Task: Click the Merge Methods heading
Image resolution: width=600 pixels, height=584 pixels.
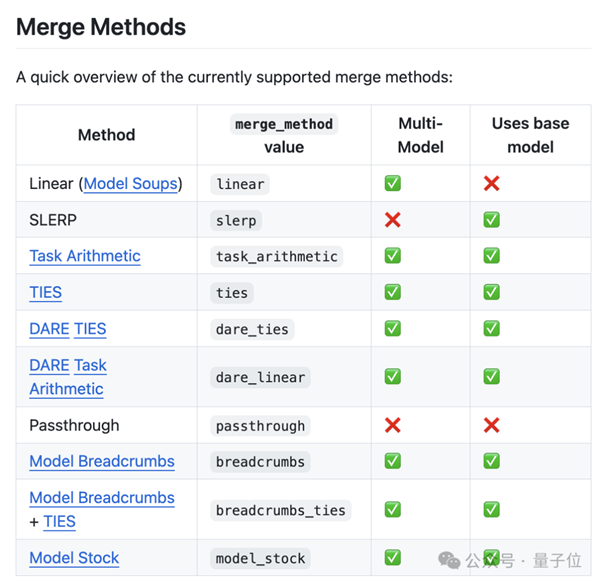Action: point(101,27)
